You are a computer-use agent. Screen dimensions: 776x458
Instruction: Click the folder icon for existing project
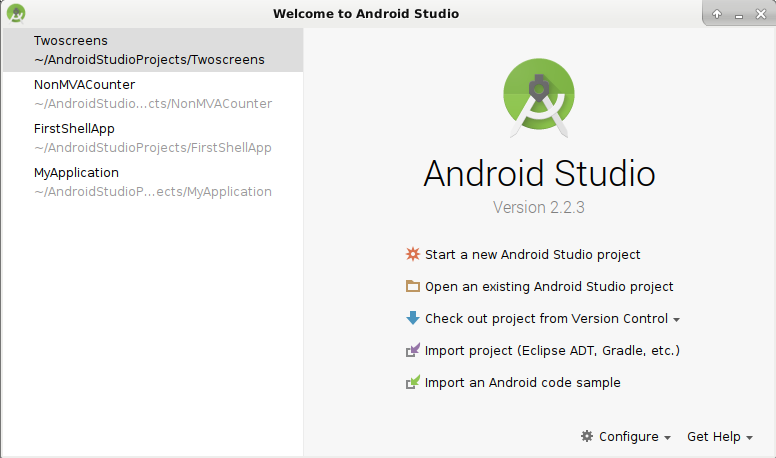click(412, 286)
